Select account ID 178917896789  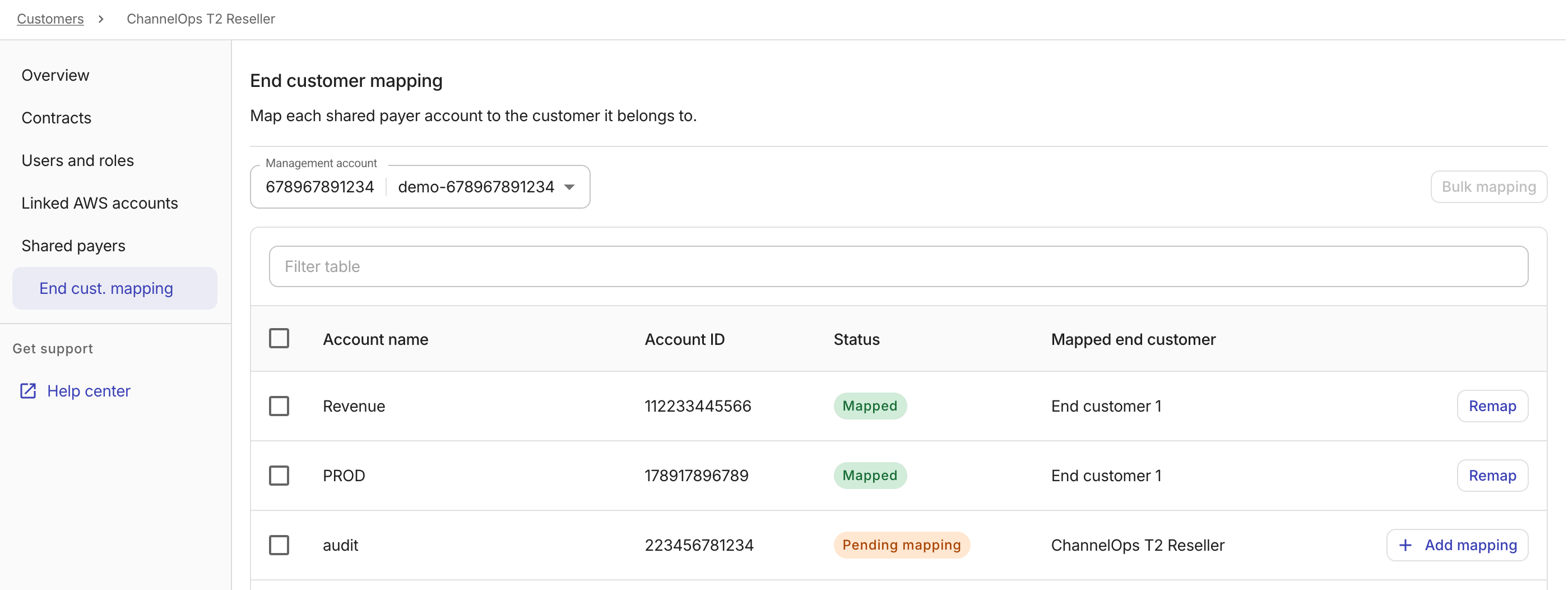(697, 476)
